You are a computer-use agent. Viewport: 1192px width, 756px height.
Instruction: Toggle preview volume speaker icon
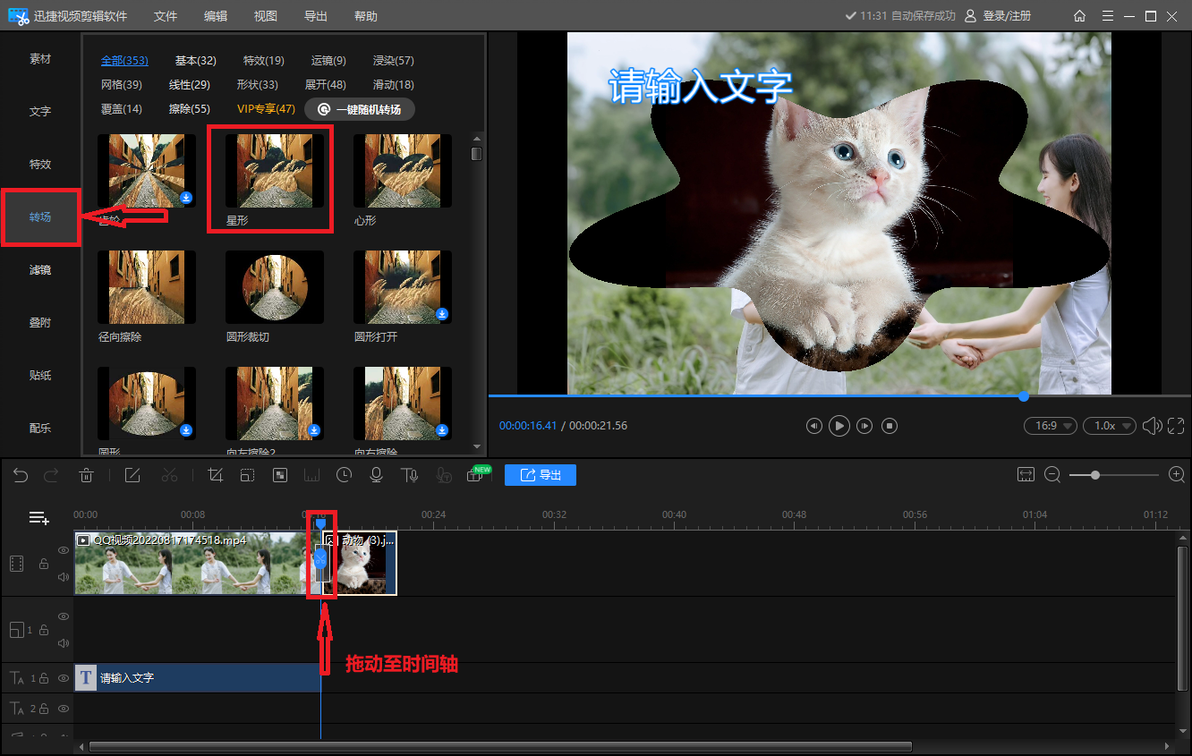[x=1152, y=426]
